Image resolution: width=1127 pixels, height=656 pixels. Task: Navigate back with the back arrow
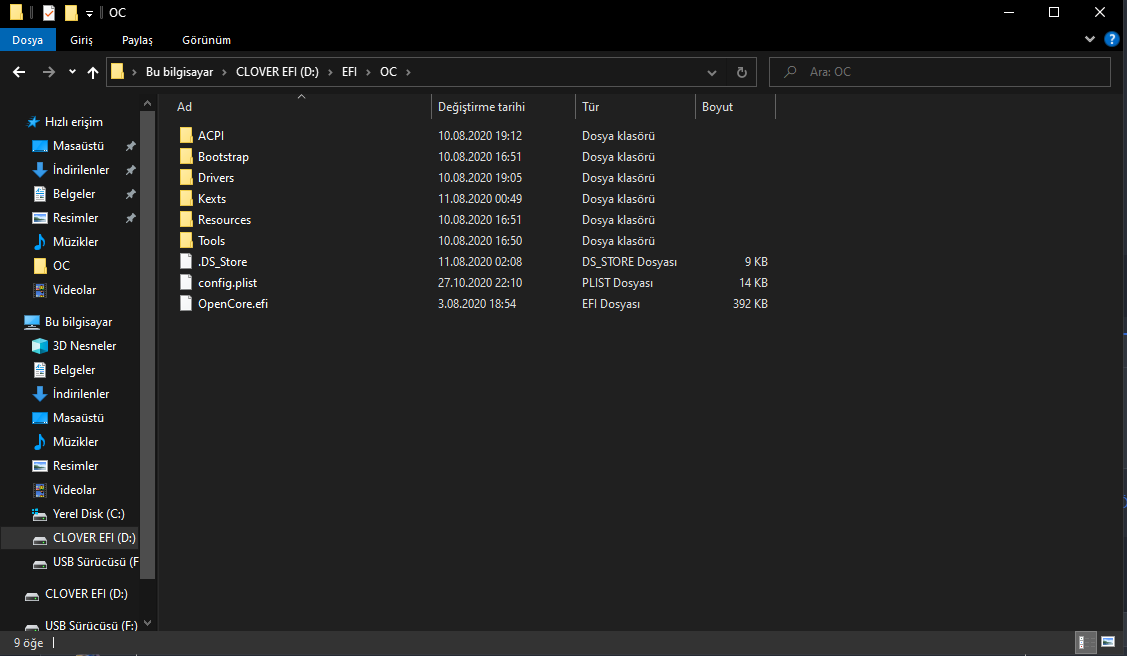tap(18, 71)
